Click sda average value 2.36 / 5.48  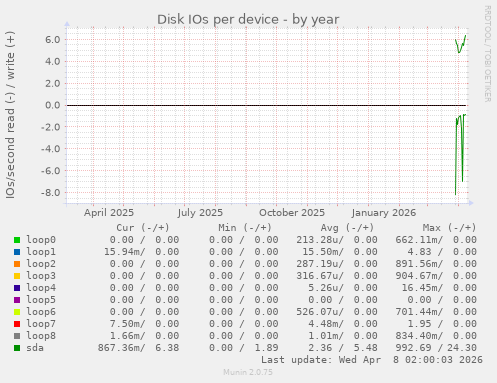(x=343, y=348)
